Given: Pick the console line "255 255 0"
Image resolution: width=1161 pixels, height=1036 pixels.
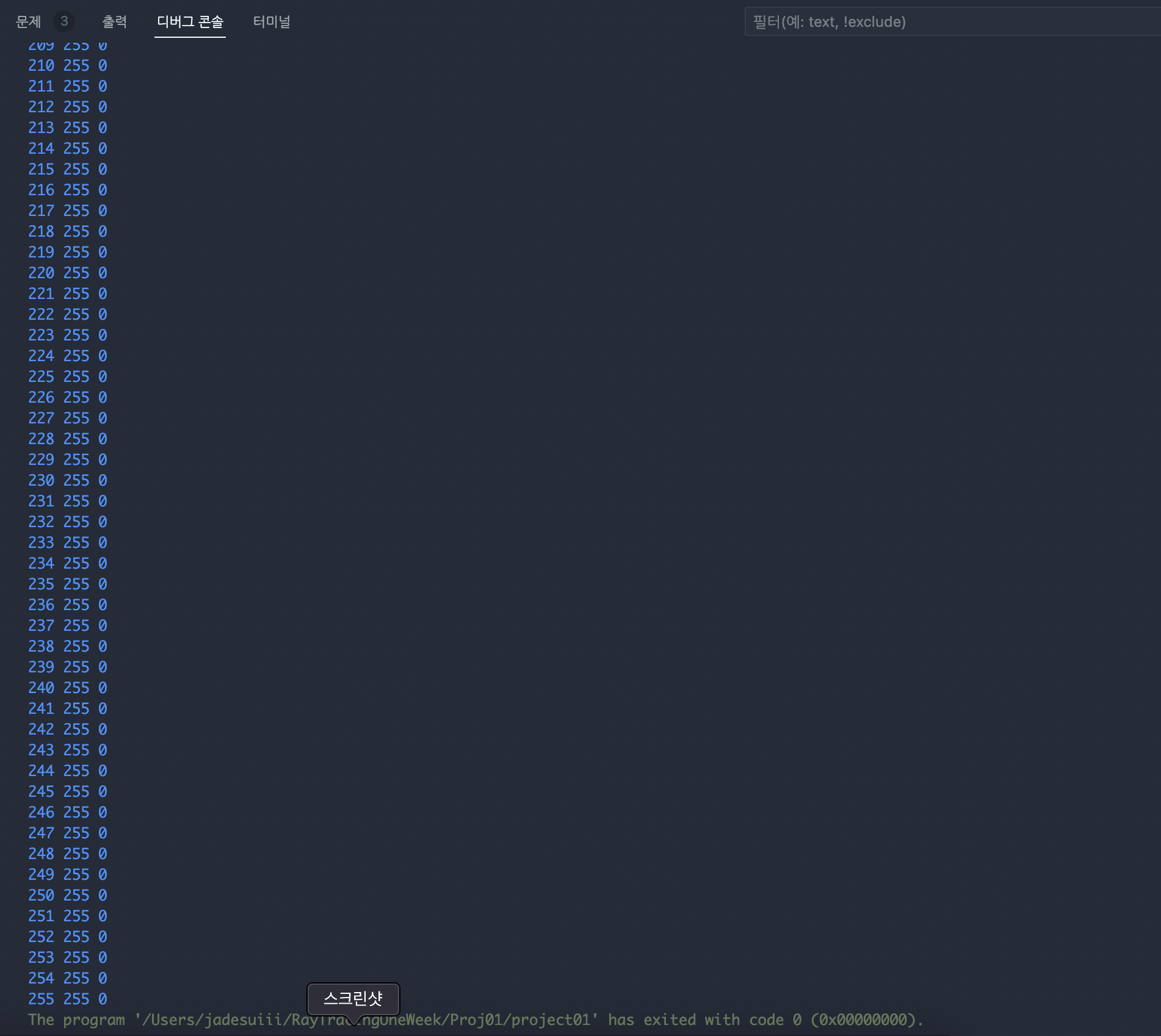Looking at the screenshot, I should point(68,999).
